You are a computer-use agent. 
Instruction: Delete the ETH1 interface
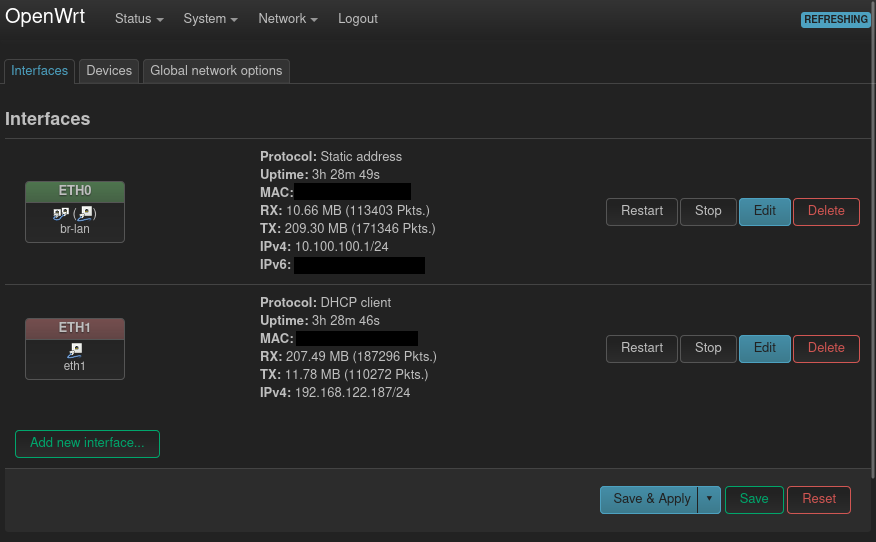[826, 348]
